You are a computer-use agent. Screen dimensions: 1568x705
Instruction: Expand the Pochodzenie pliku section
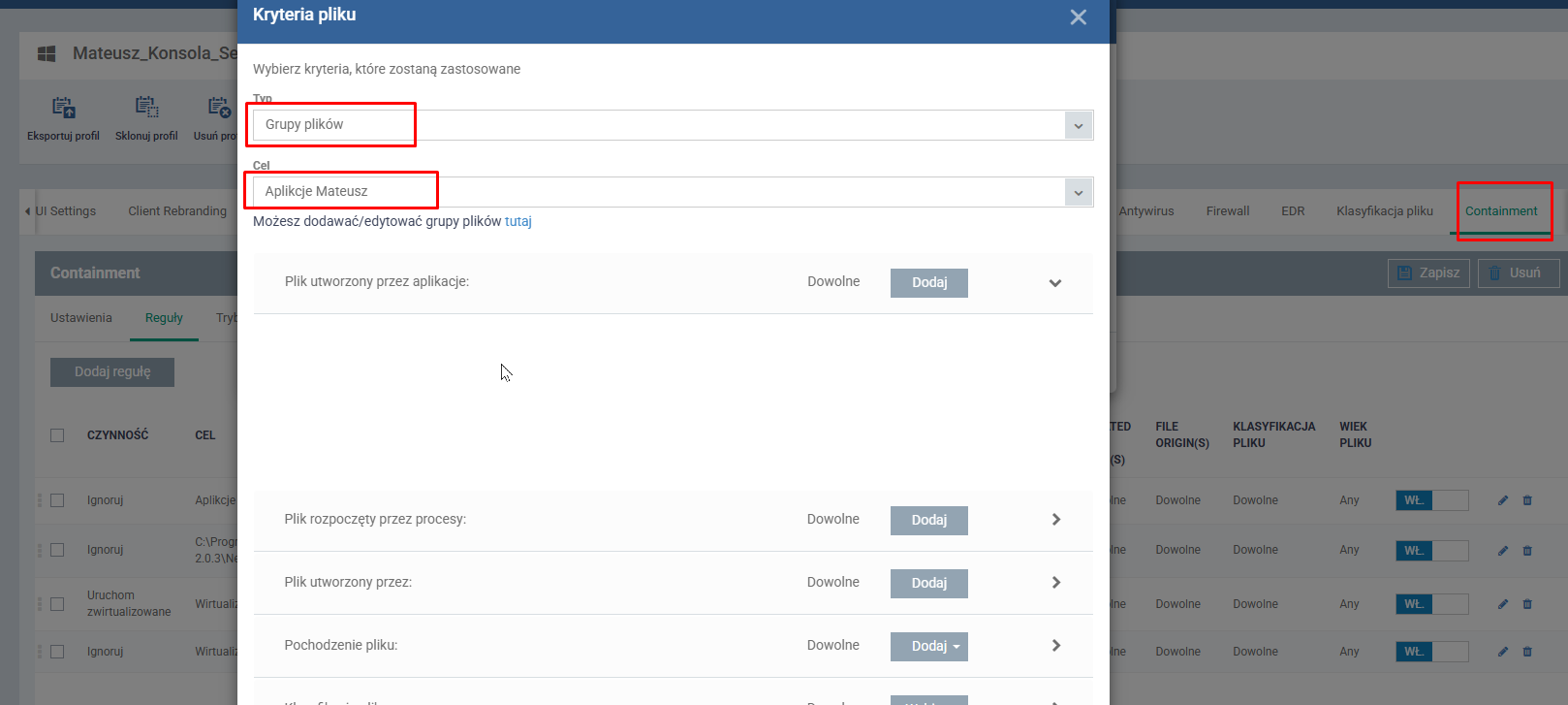[x=1056, y=646]
